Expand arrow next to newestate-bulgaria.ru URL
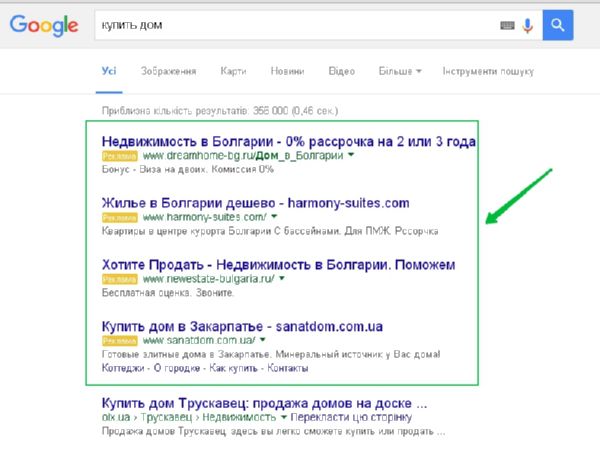600x452 pixels. point(282,278)
